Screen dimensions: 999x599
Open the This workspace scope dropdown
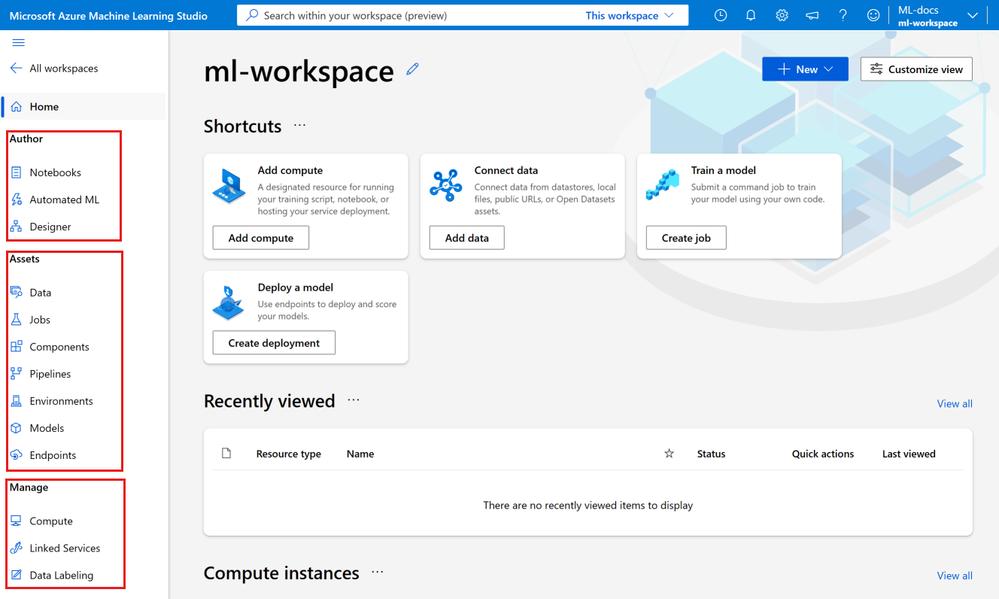tap(629, 15)
